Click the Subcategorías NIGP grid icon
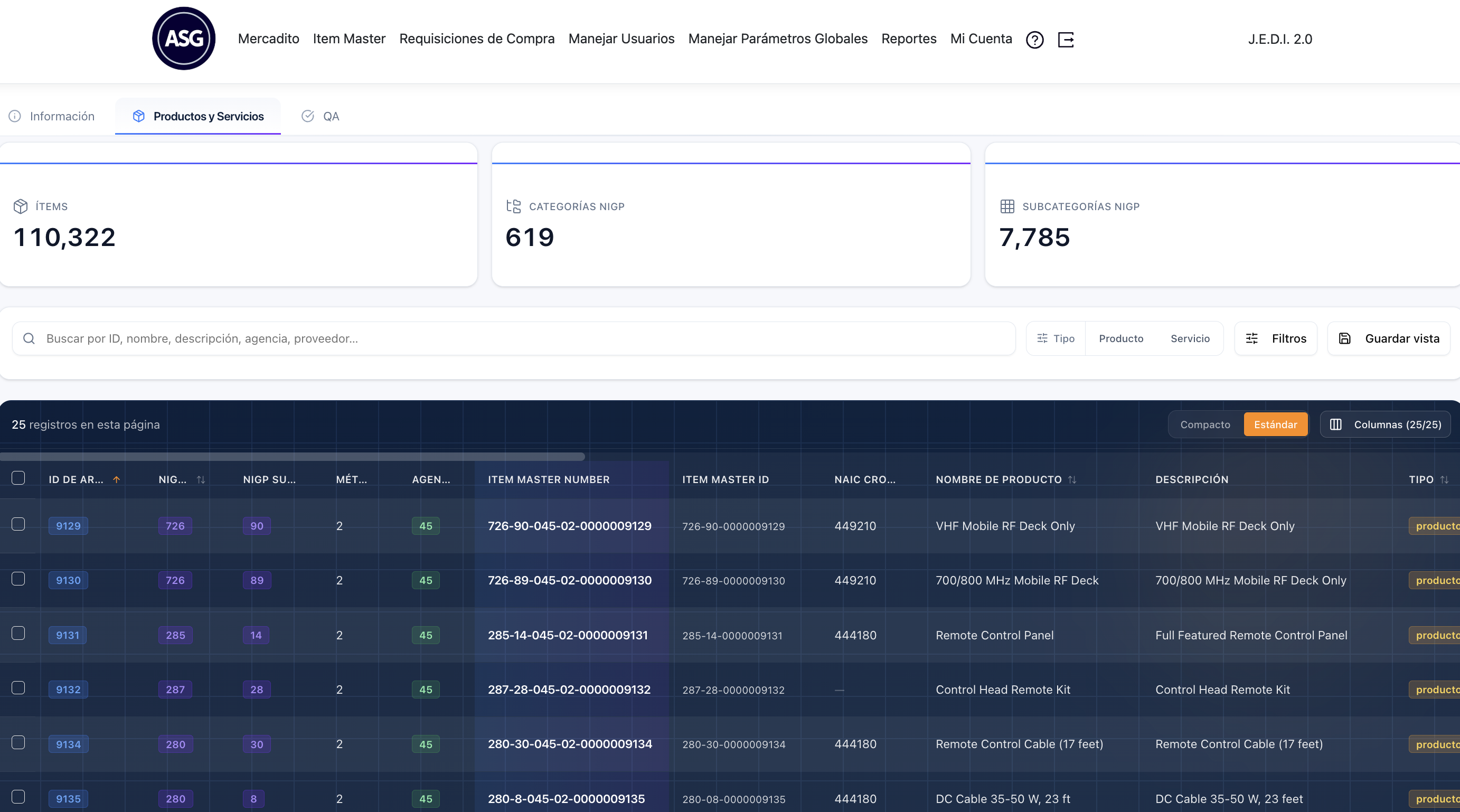This screenshot has height=812, width=1460. 1007,206
